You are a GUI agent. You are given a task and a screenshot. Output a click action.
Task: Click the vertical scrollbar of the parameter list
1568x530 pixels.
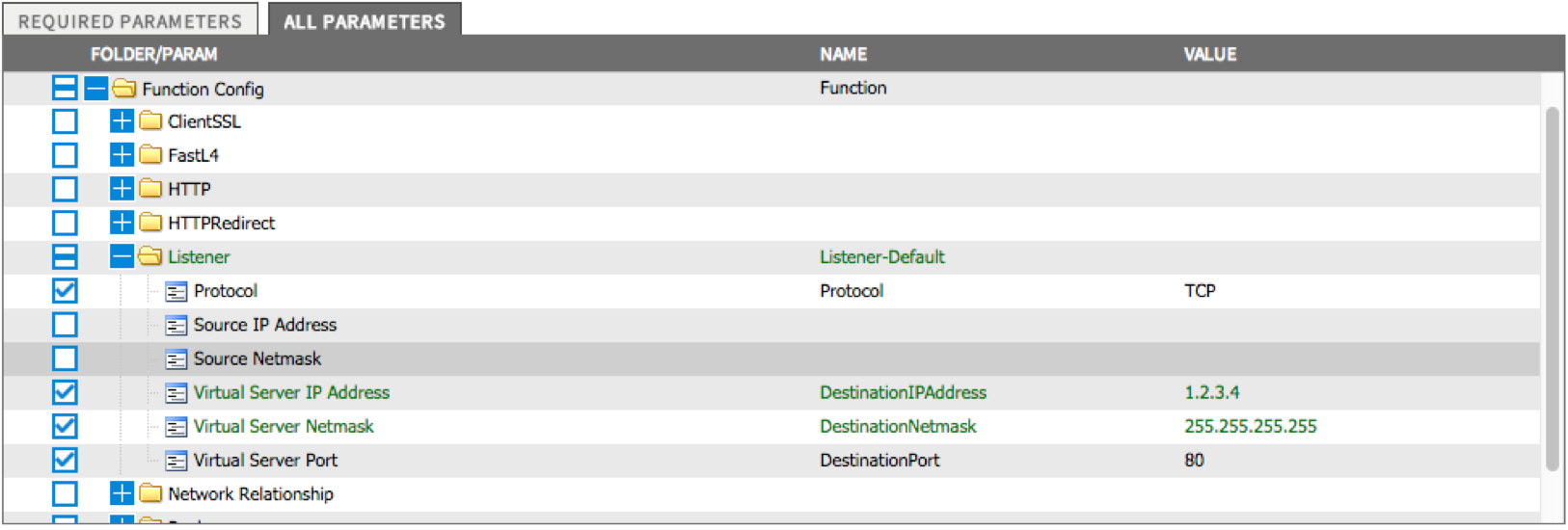(1552, 289)
